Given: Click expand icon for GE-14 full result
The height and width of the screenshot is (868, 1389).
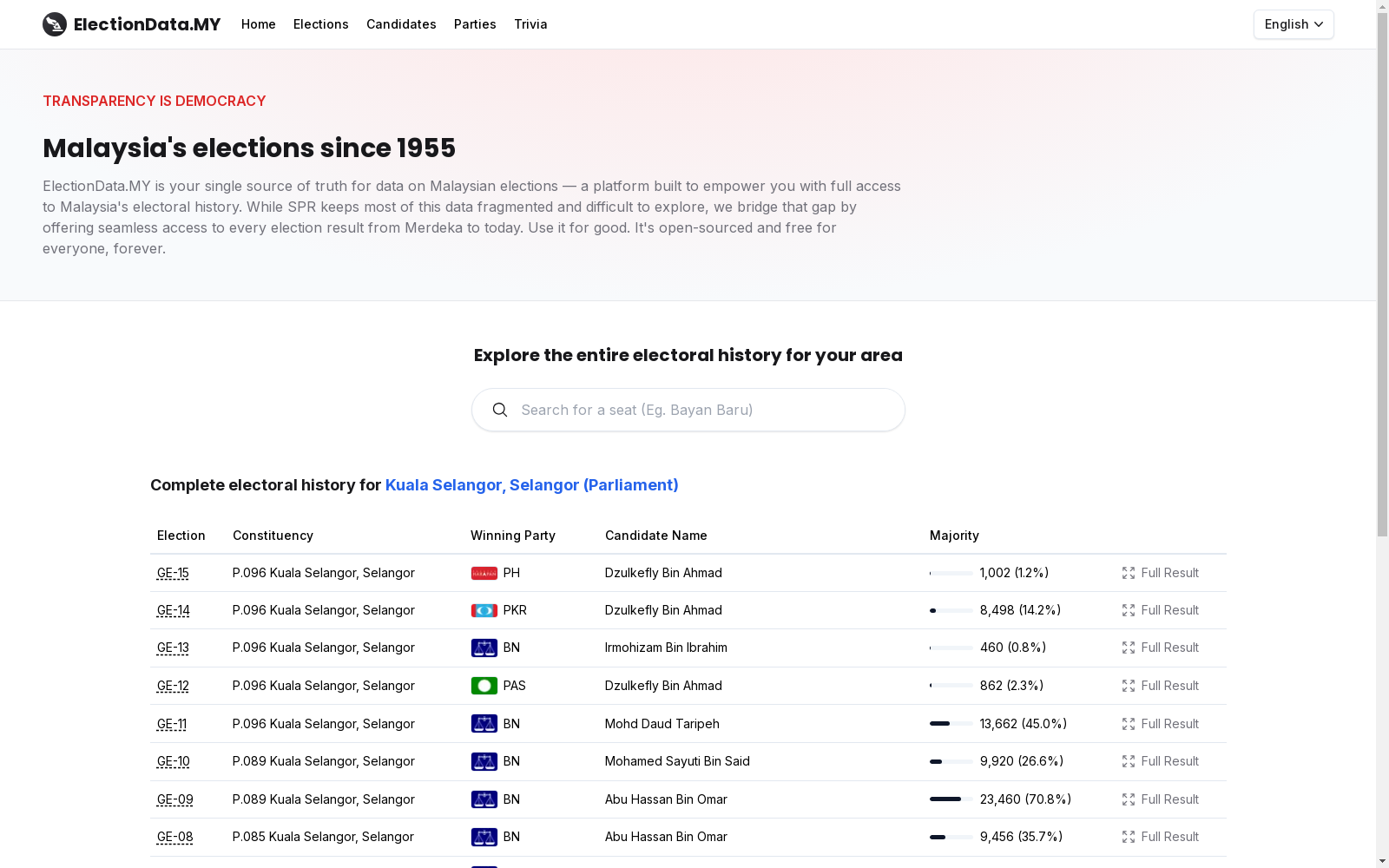Looking at the screenshot, I should 1129,610.
